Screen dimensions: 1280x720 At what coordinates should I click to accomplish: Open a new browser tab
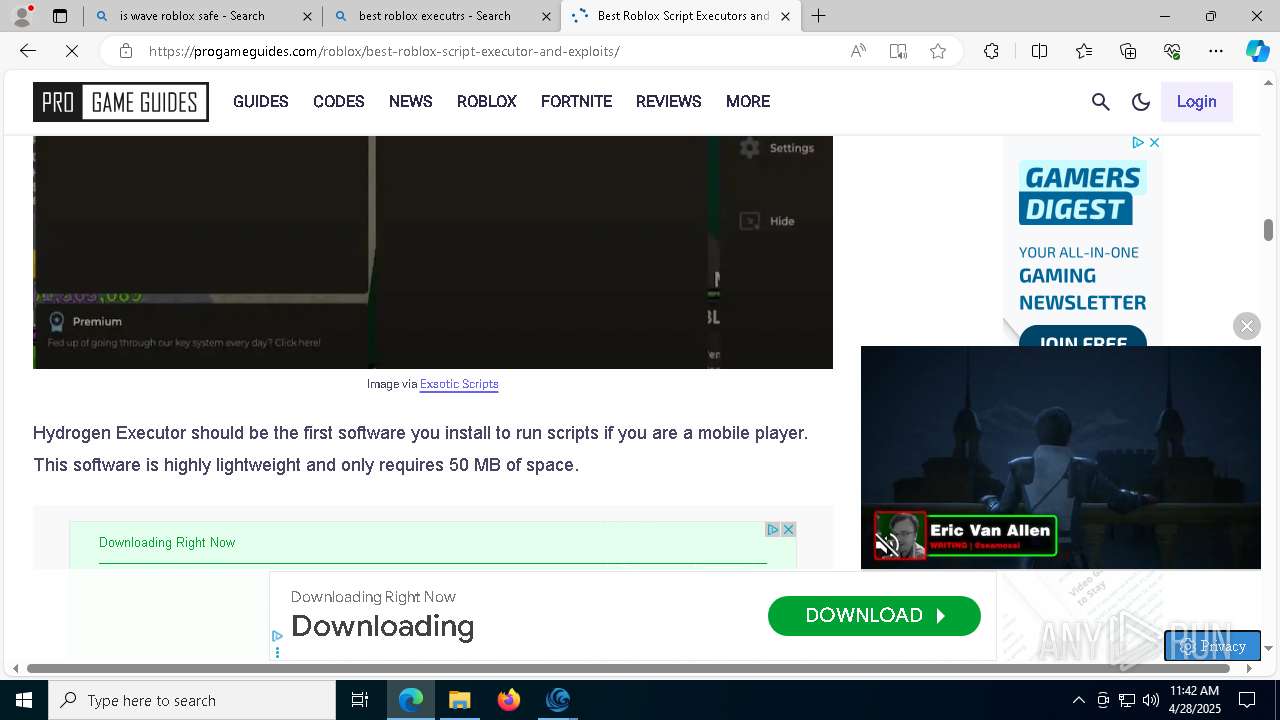[x=819, y=16]
